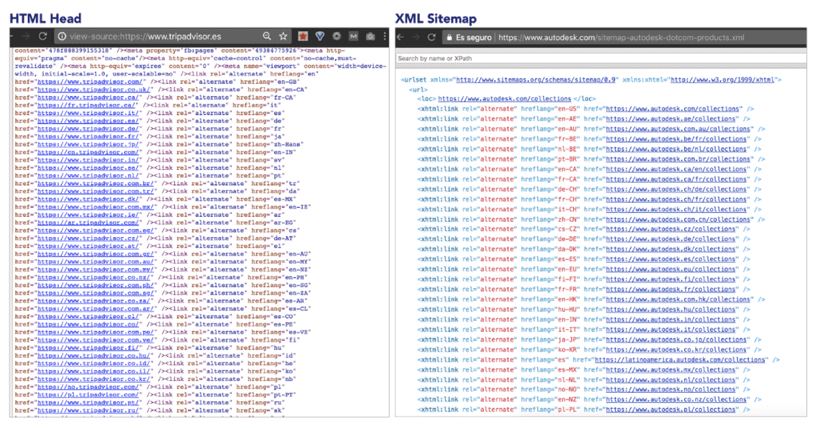This screenshot has height=428, width=819.
Task: Open the https://ar.tripadvisor.com/ link
Action: pos(89,223)
